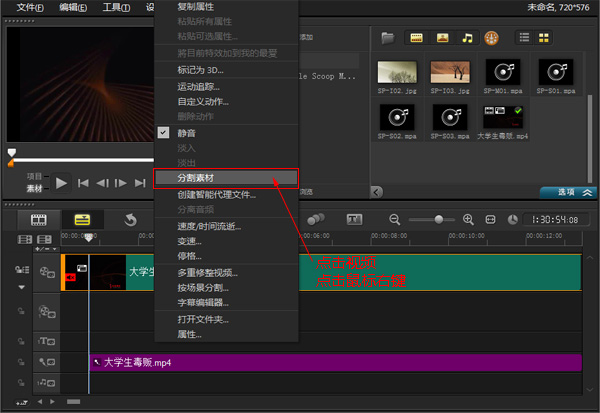Step to previous frame
600x413 pixels.
[x=103, y=183]
